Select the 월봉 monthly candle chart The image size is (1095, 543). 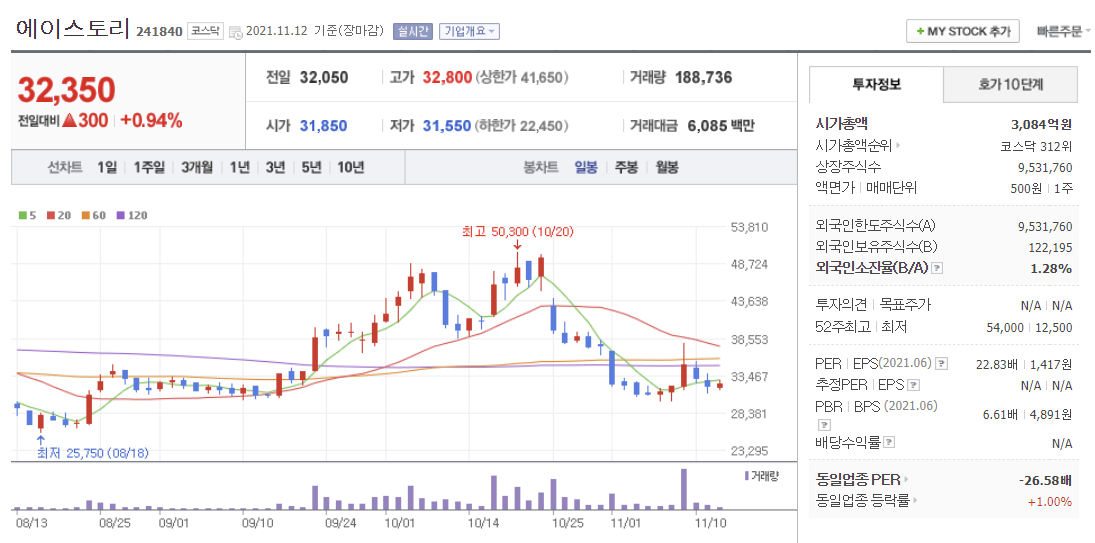click(x=667, y=168)
